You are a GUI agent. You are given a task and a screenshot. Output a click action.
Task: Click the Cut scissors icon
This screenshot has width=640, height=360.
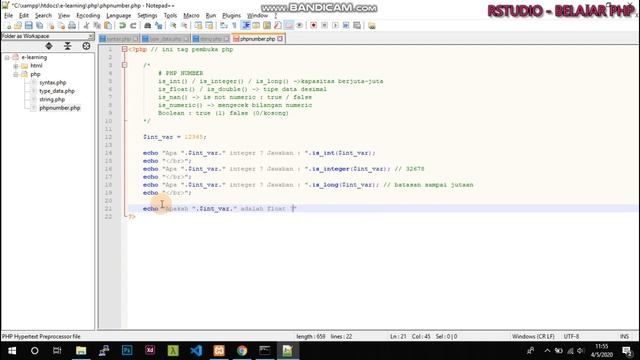[86, 26]
